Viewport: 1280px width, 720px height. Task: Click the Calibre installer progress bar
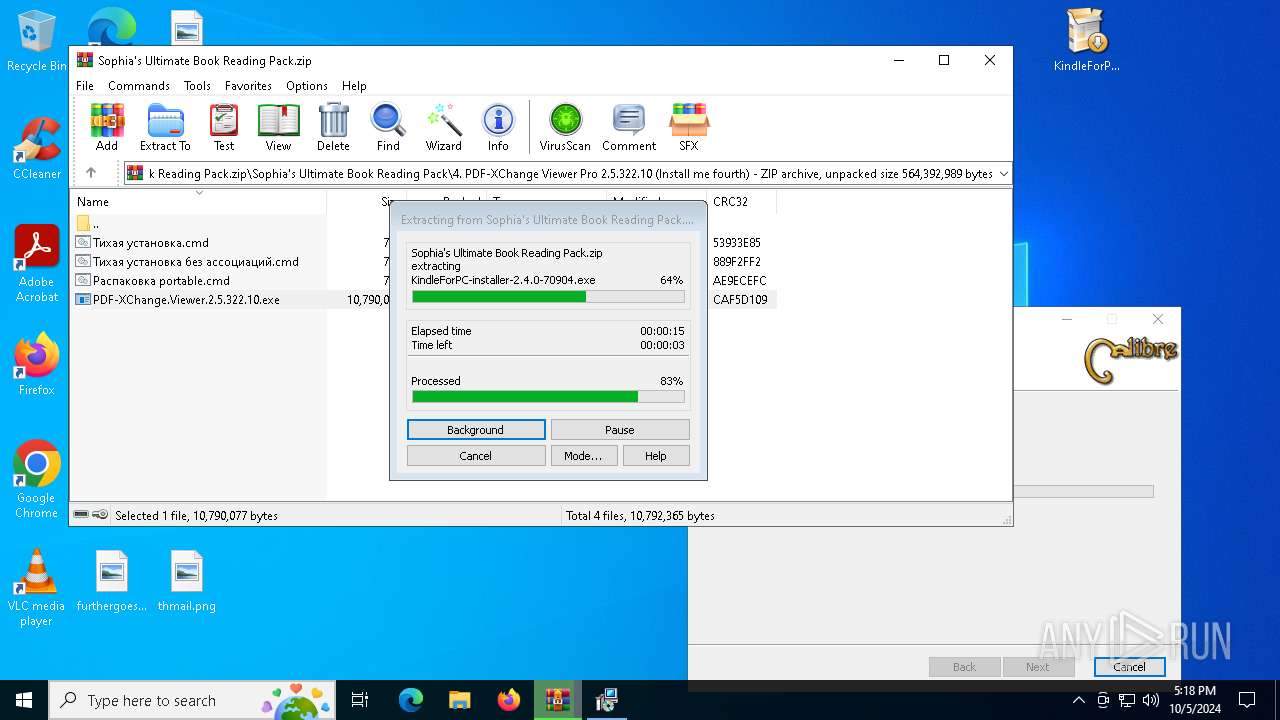point(1083,492)
